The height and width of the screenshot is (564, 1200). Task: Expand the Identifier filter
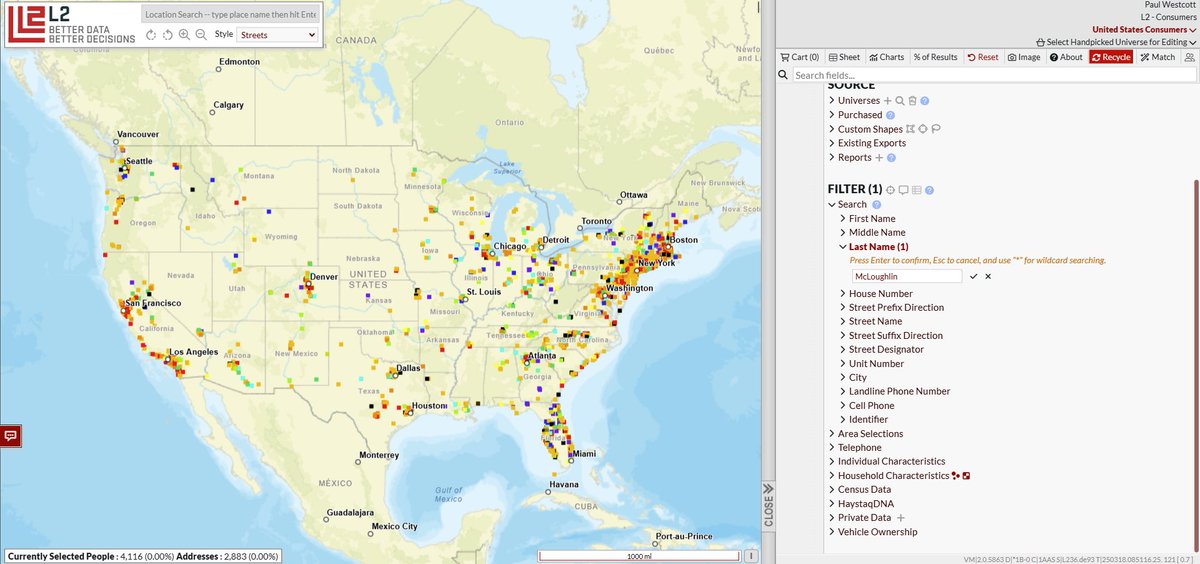(x=843, y=420)
